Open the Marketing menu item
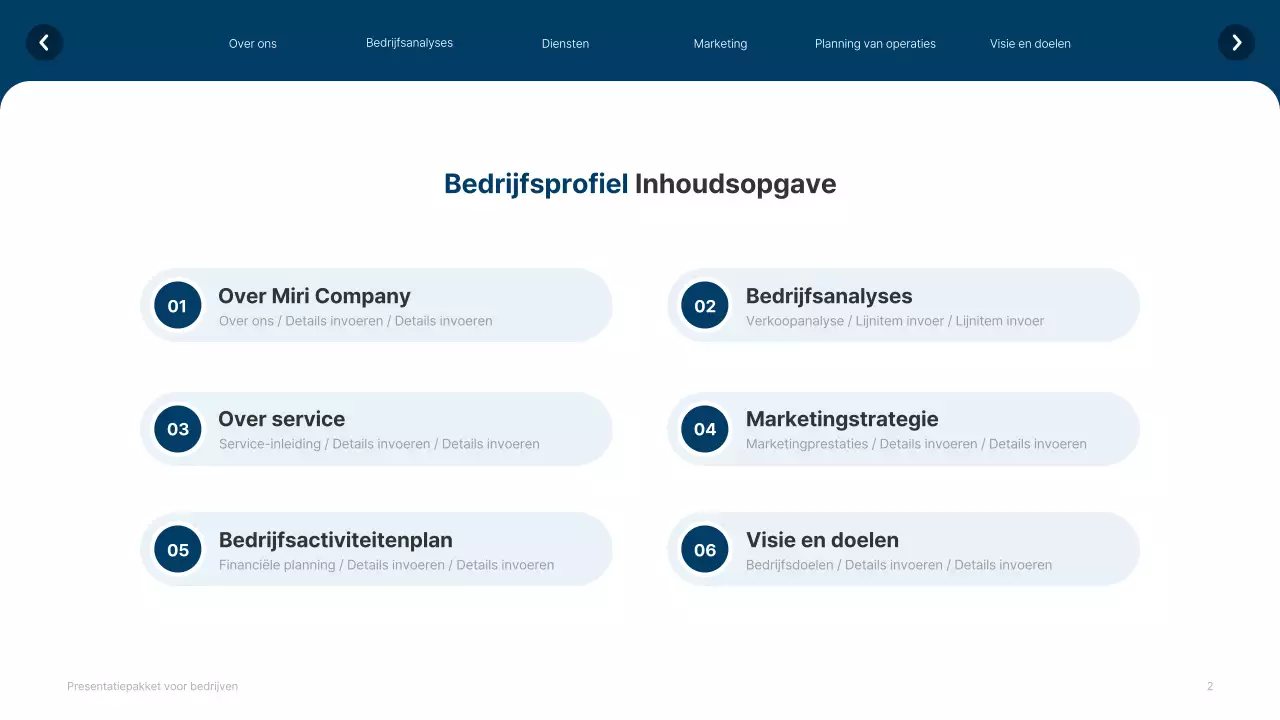This screenshot has width=1280, height=720. (720, 43)
